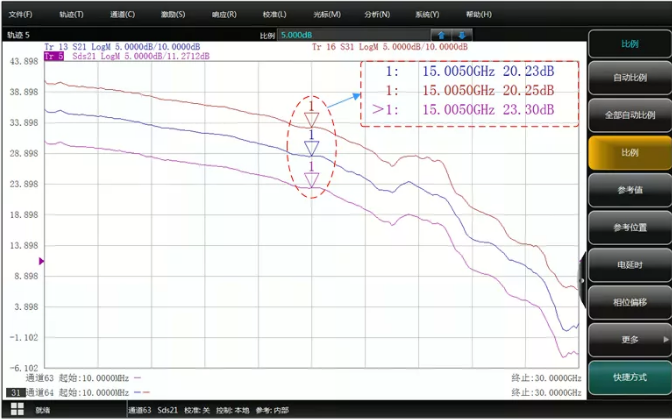
Task: Click the 参考值 softkey
Action: tap(630, 190)
